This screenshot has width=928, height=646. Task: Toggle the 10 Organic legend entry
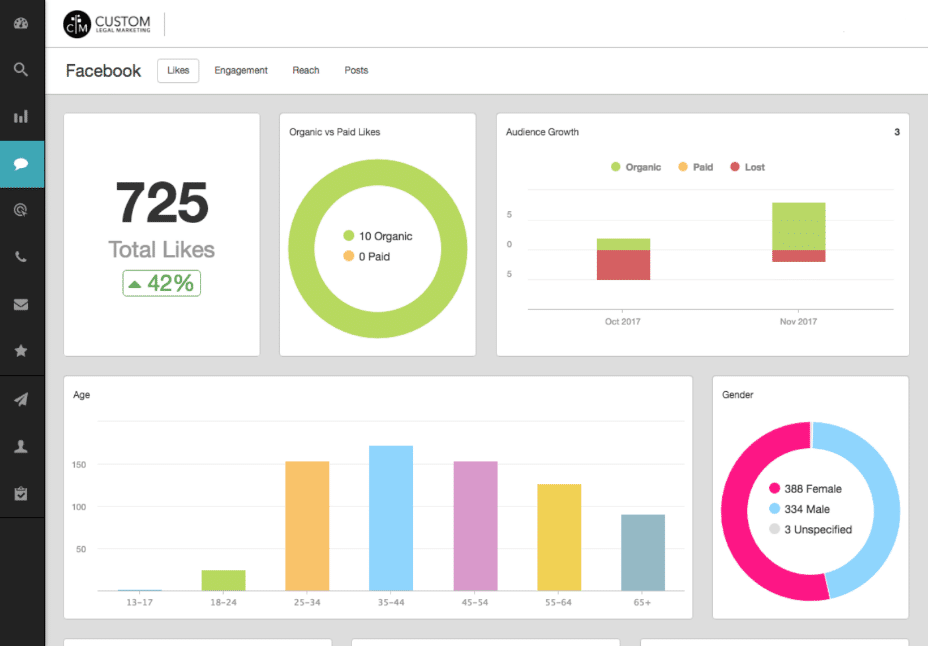tap(378, 236)
